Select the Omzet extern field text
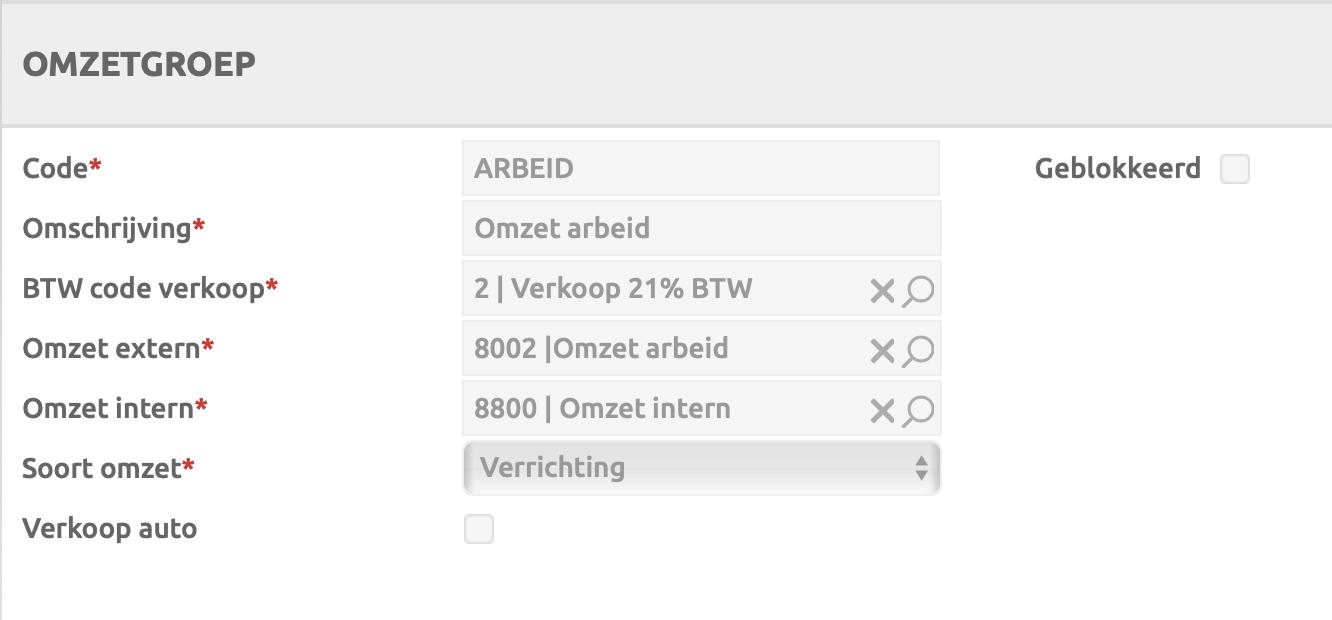1332x620 pixels. point(660,349)
